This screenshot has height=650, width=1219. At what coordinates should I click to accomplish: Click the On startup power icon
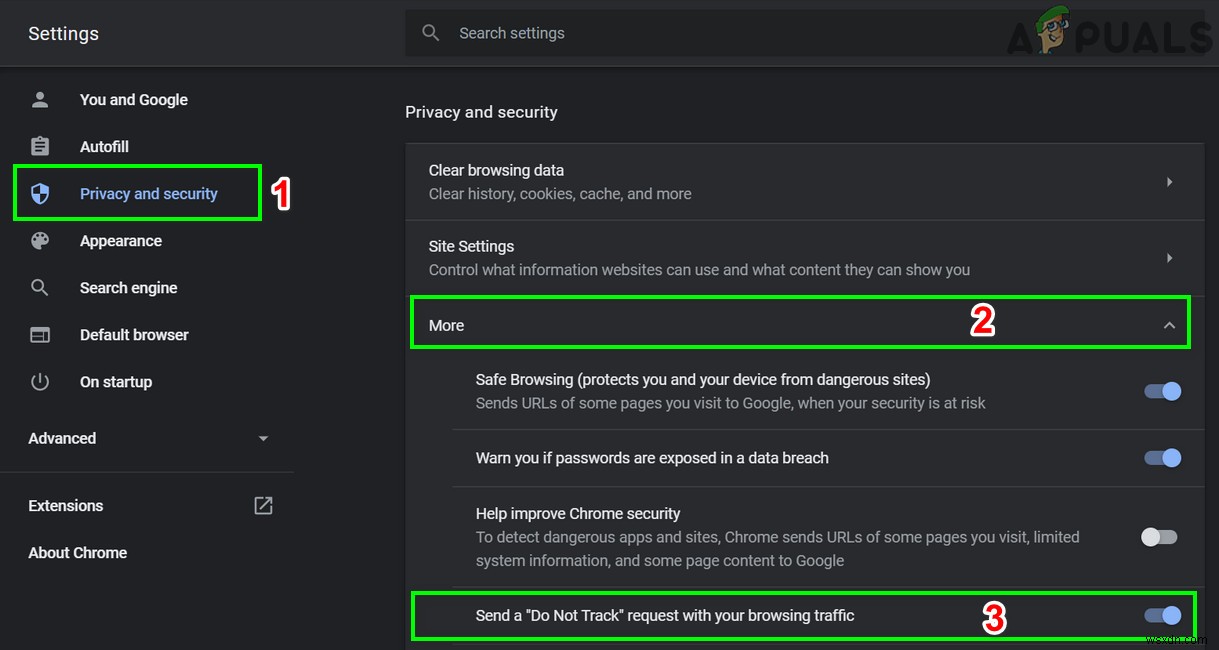(x=39, y=381)
